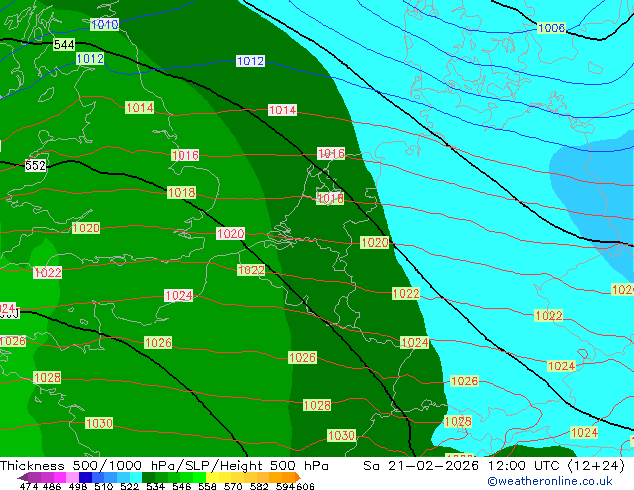Click the legend value 510
Screen dimensions: 634x490
click(x=104, y=486)
